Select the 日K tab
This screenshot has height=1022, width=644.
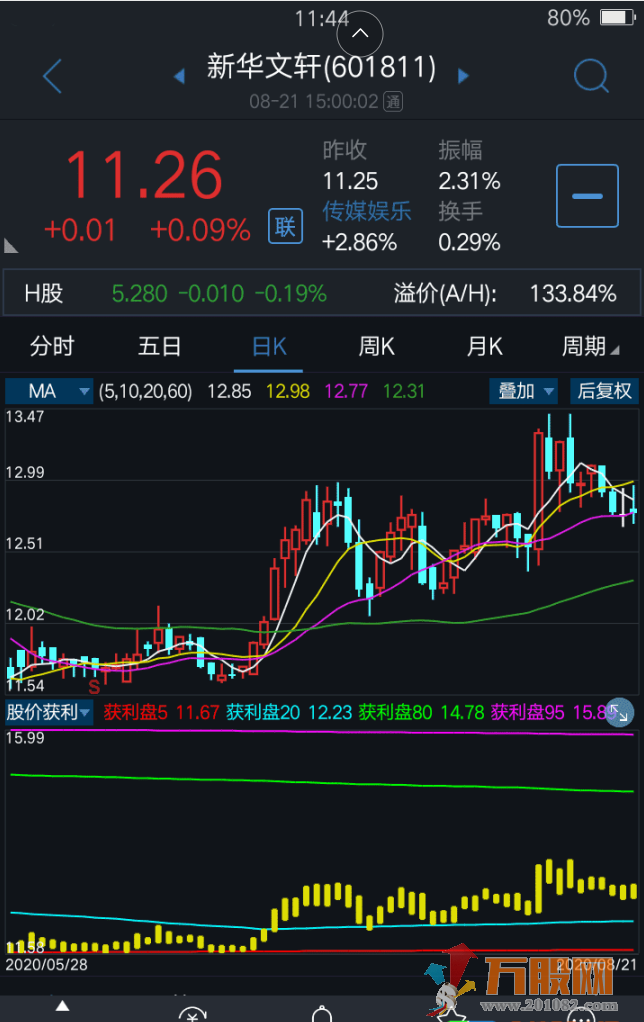click(x=269, y=346)
